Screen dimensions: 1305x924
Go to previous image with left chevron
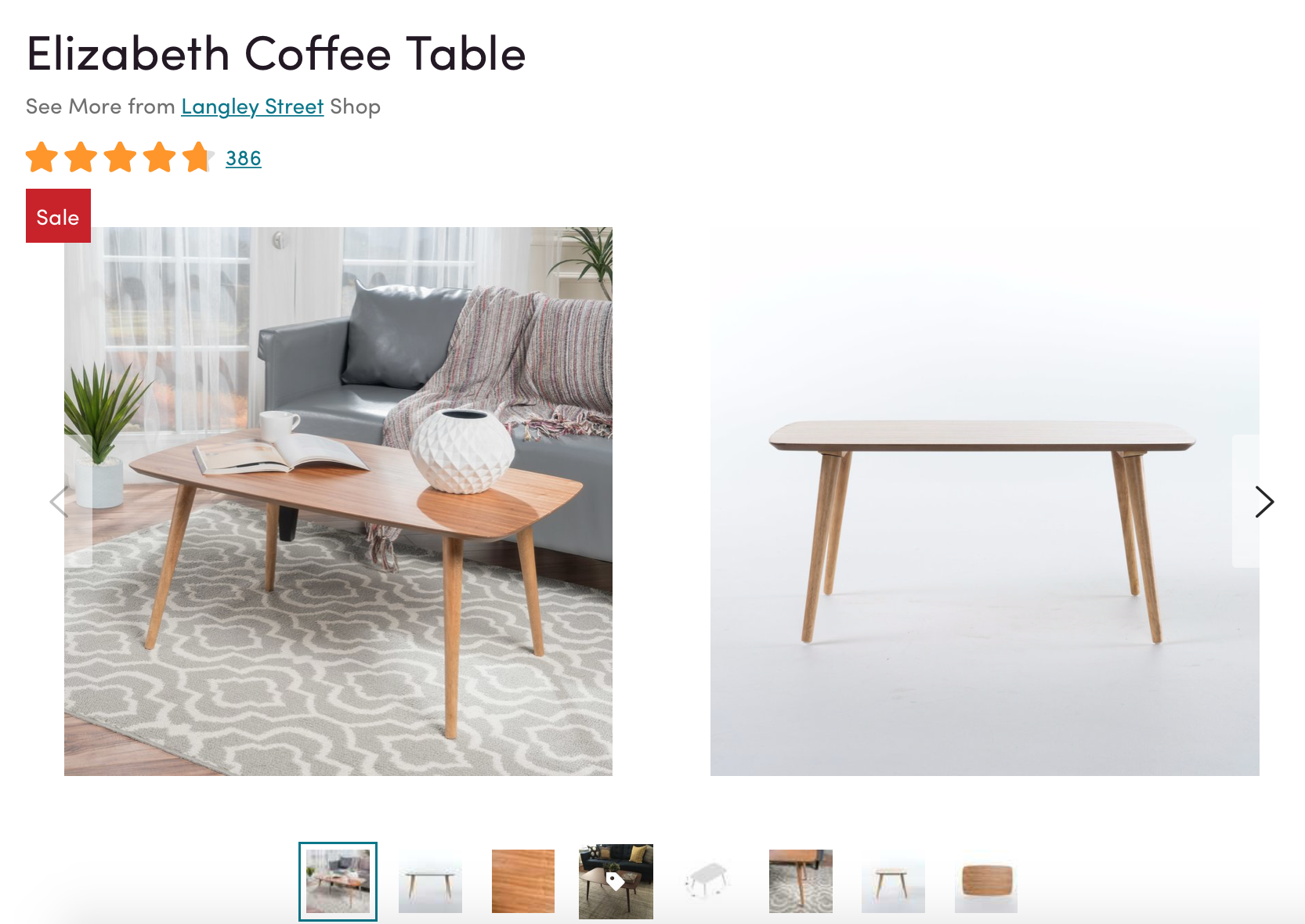(x=60, y=501)
